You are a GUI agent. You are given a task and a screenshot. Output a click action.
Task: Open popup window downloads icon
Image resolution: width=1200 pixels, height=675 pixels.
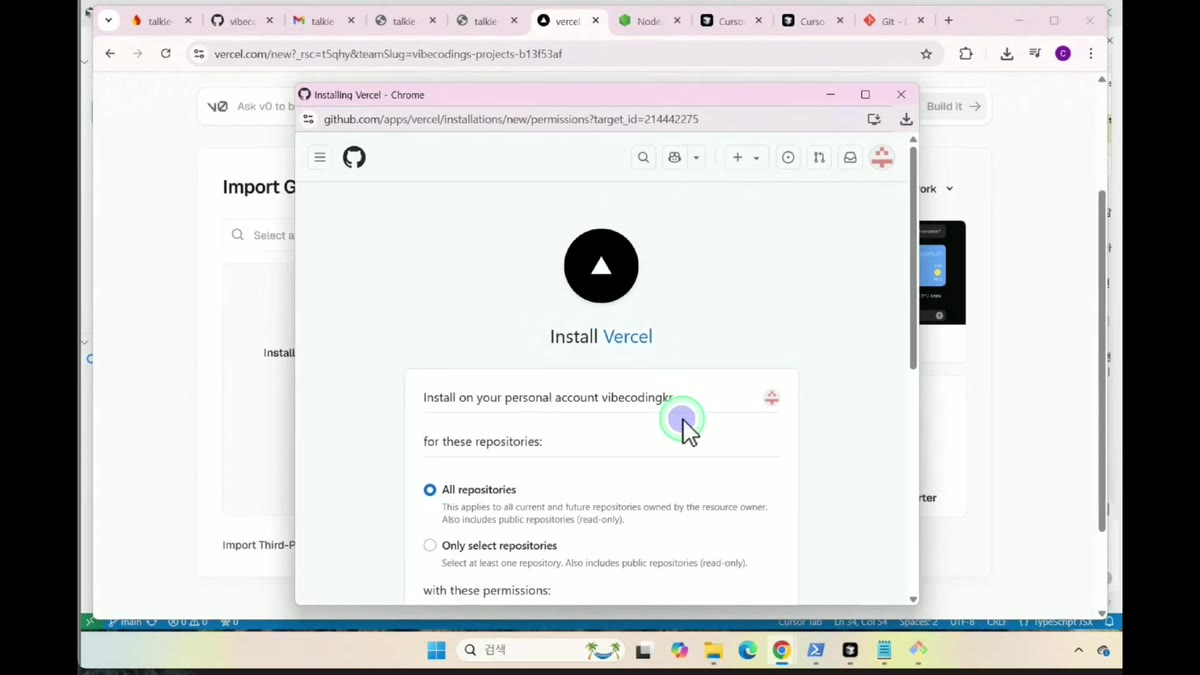point(906,119)
